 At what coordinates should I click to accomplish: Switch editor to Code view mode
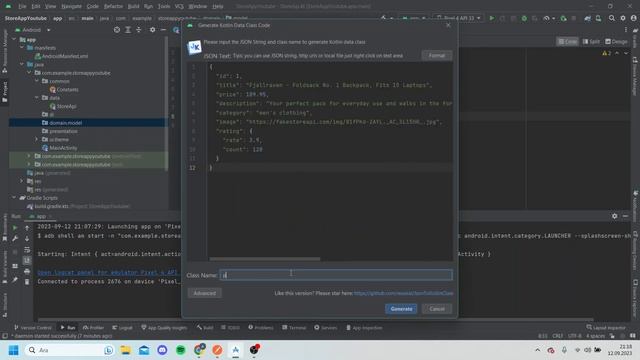[567, 42]
